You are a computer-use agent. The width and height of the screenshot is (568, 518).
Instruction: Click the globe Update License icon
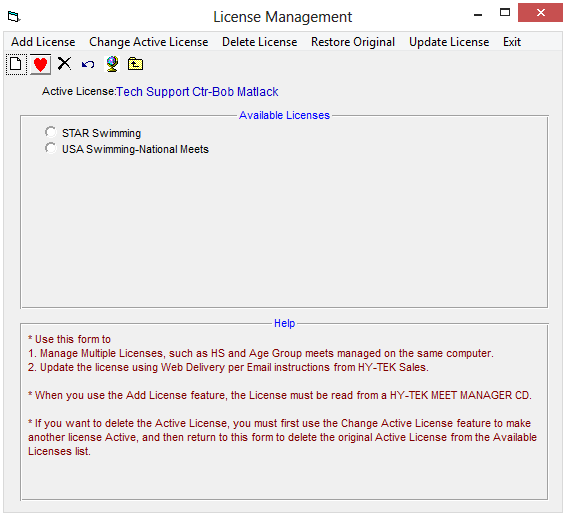pyautogui.click(x=112, y=64)
